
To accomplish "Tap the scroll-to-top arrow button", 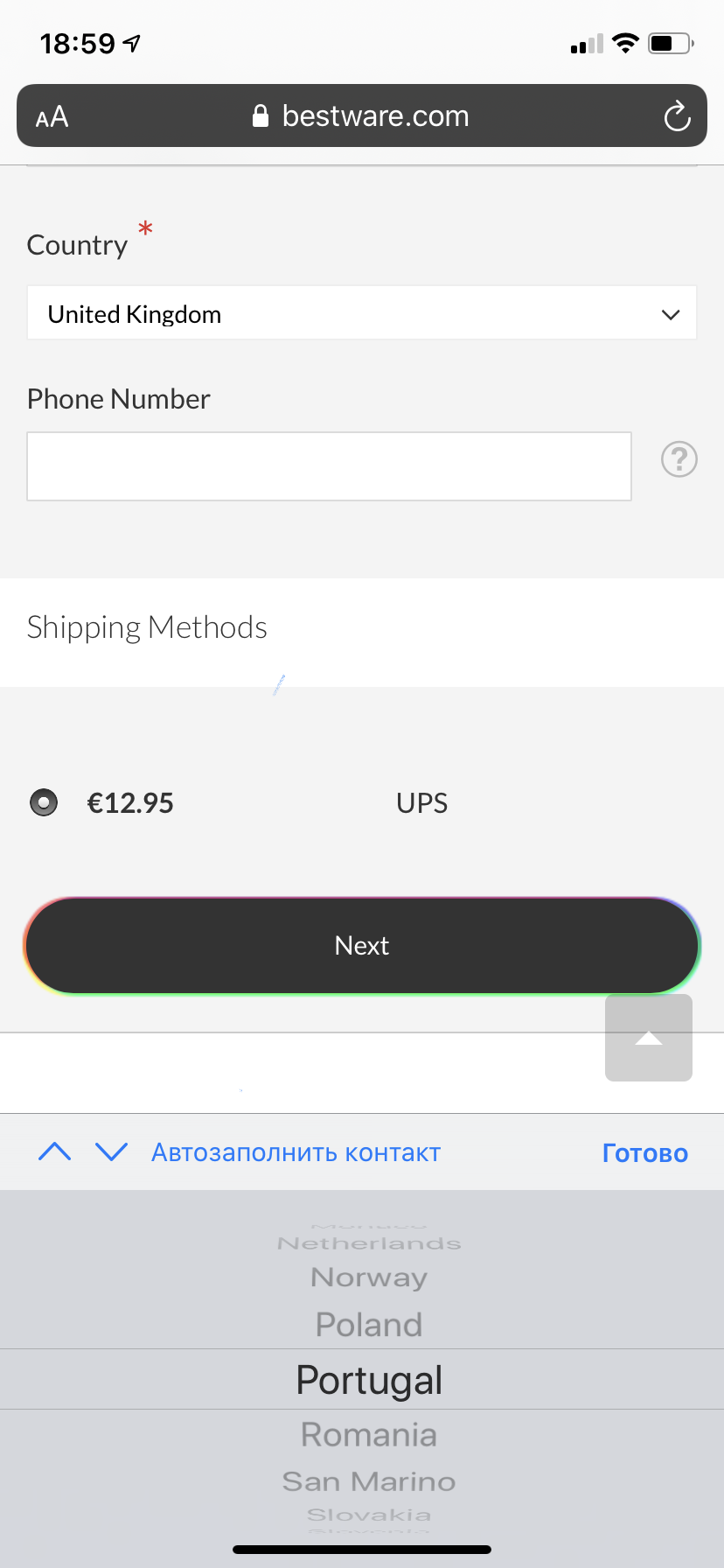I will pyautogui.click(x=649, y=1038).
